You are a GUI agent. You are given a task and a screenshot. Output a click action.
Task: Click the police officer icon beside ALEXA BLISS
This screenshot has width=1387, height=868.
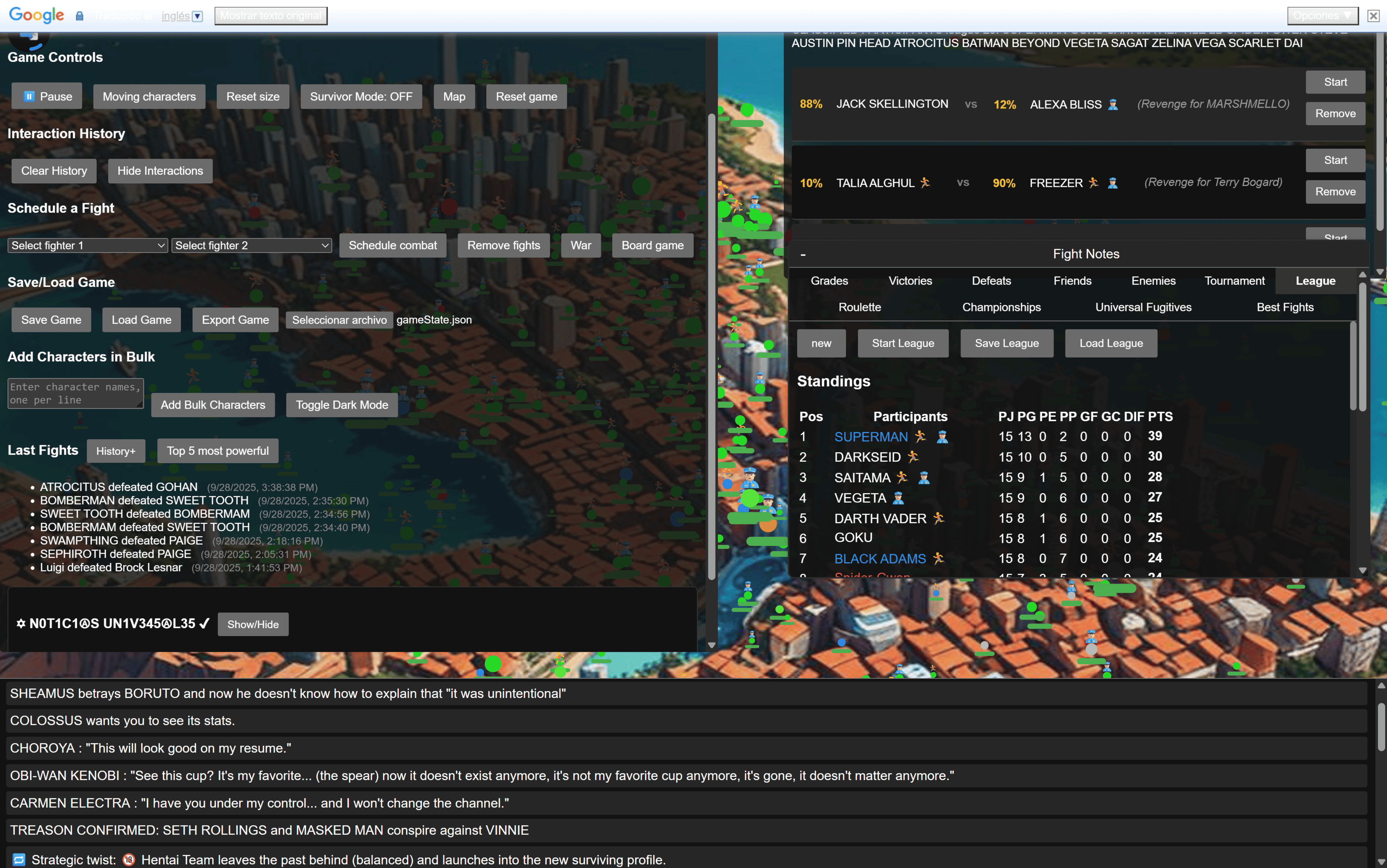[1112, 104]
